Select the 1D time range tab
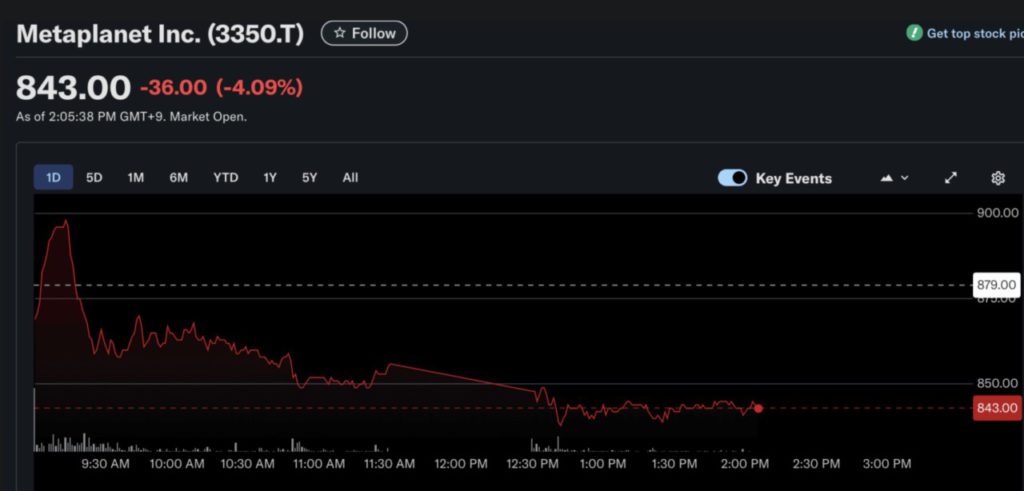The height and width of the screenshot is (491, 1024). pyautogui.click(x=54, y=178)
